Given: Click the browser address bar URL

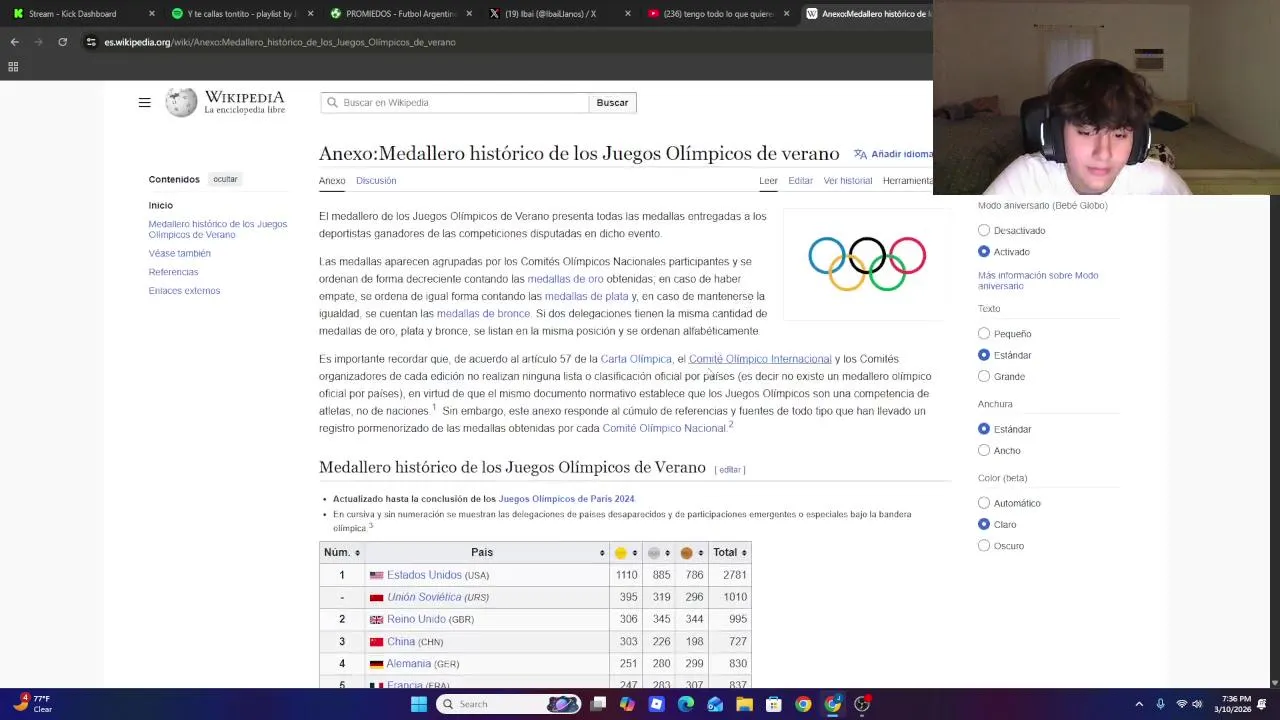Looking at the screenshot, I should (280, 42).
